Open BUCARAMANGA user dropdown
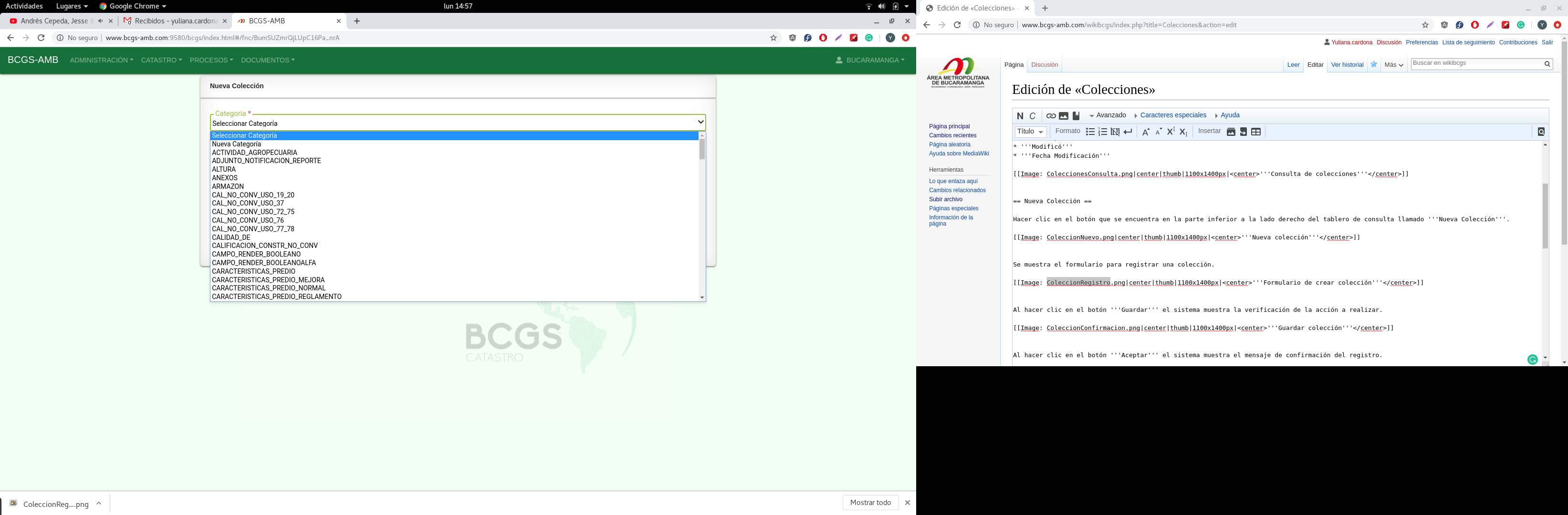1568x515 pixels. coord(870,60)
